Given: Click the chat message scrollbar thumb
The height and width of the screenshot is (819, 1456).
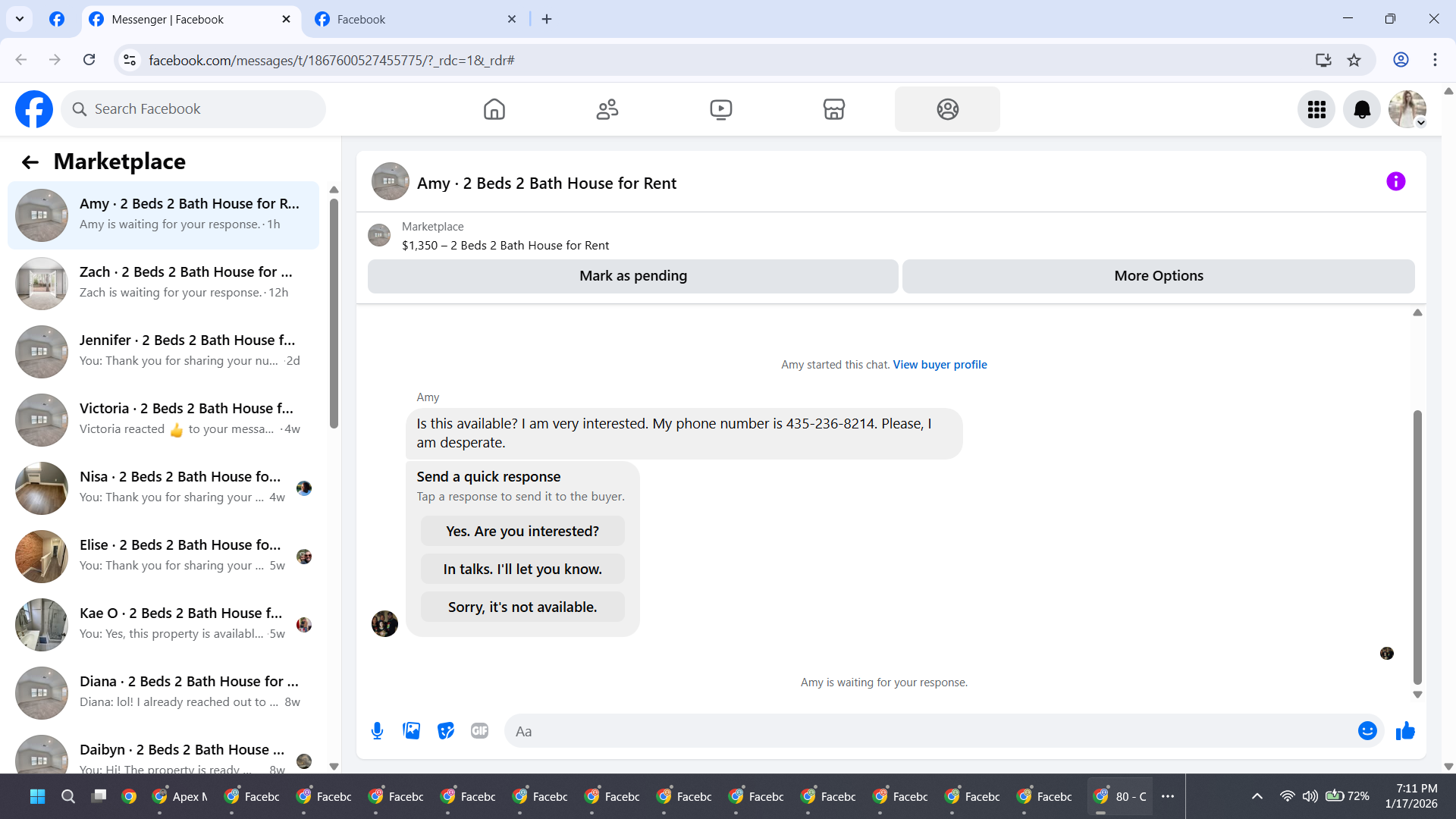Looking at the screenshot, I should coord(1417,546).
